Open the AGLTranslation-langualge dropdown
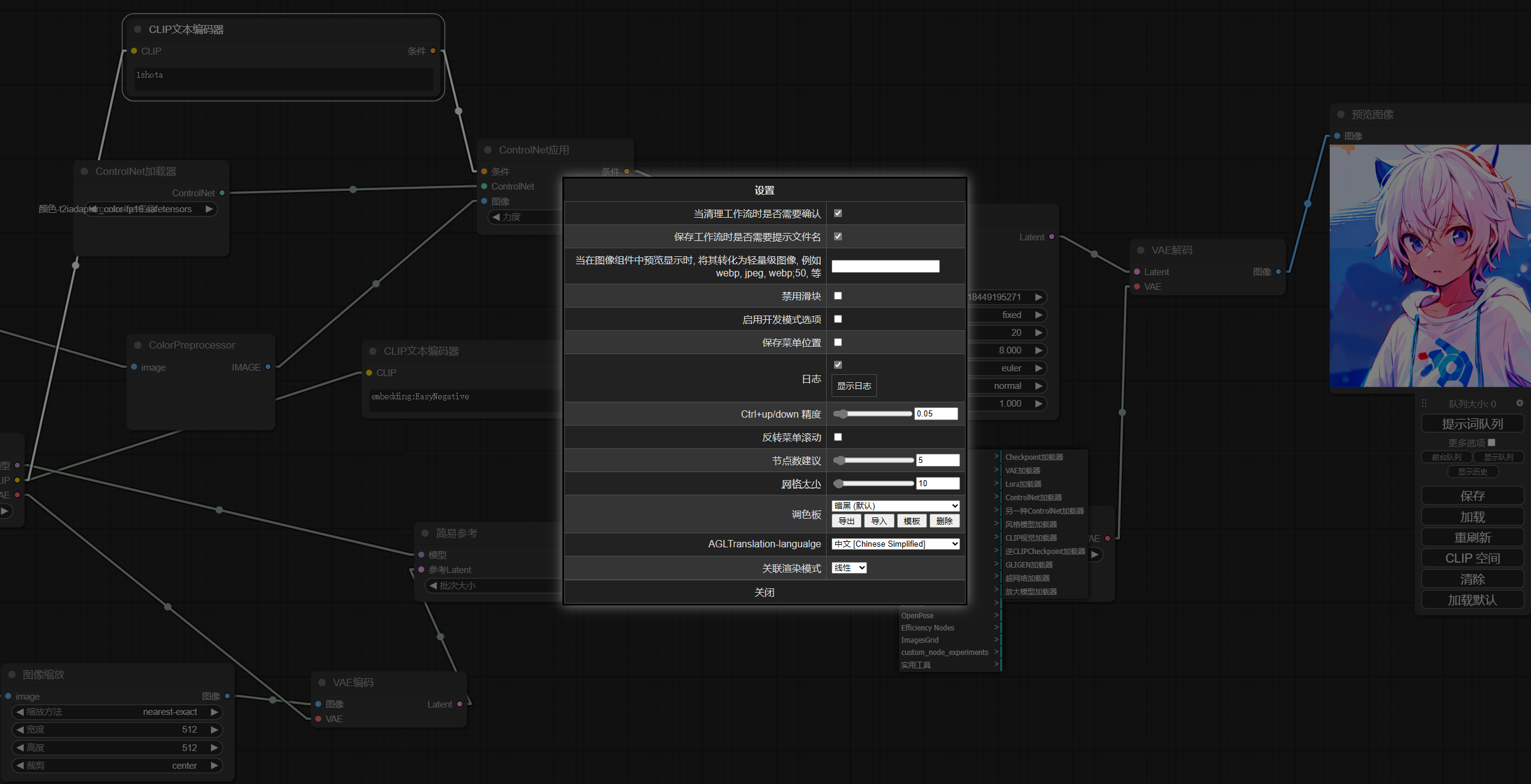This screenshot has width=1531, height=784. 895,543
